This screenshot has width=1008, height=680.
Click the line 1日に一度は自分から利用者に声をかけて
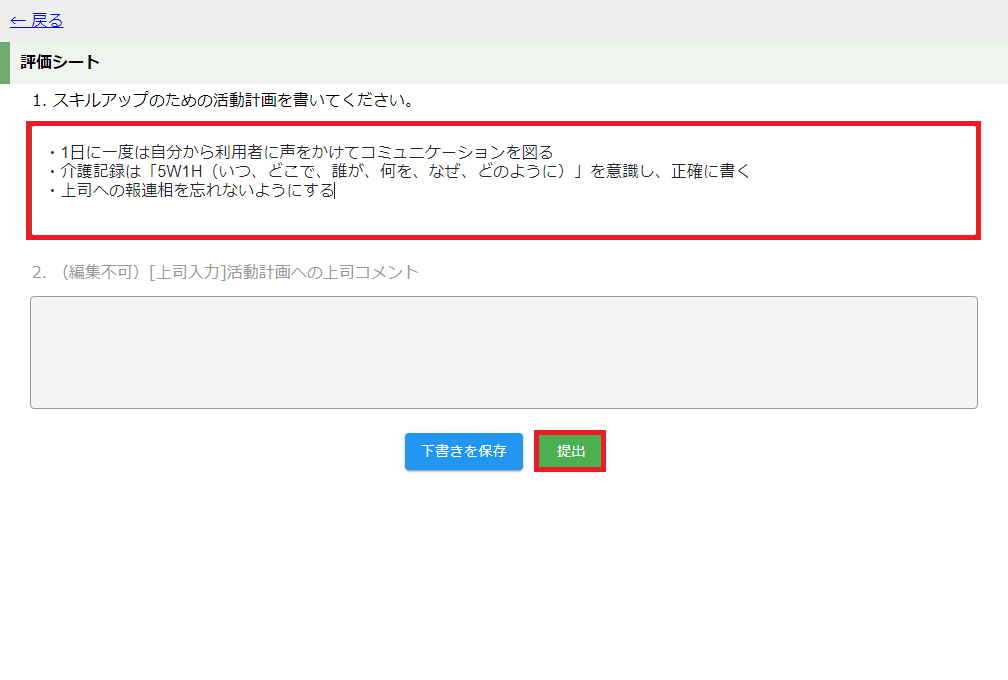300,152
